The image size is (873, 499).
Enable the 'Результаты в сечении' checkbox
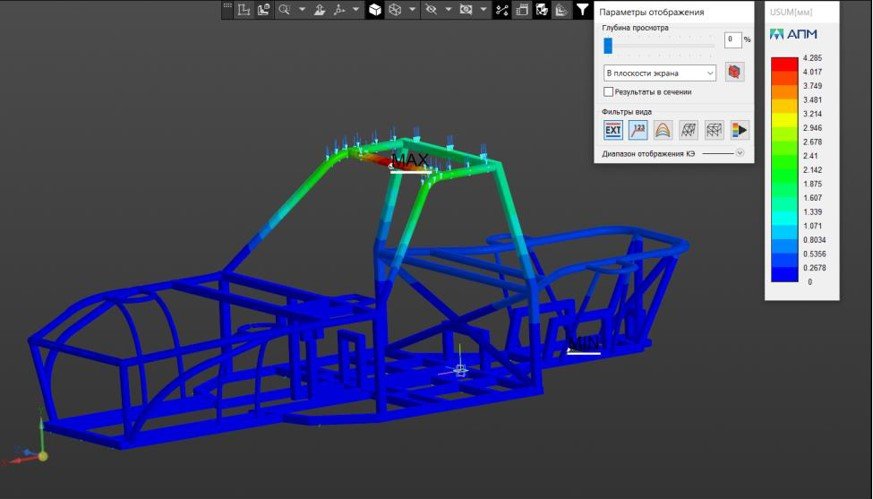point(608,92)
